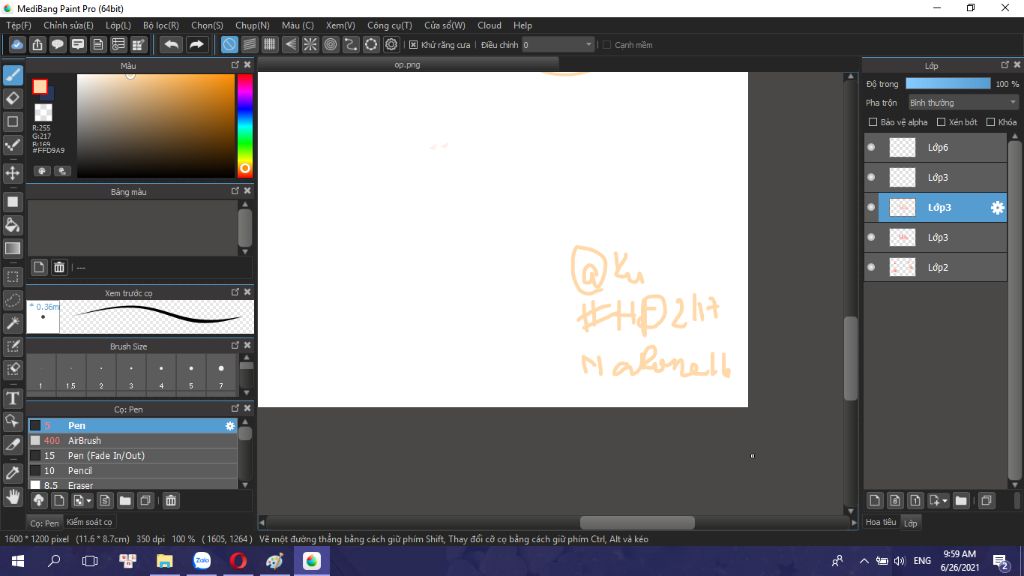
Task: Click the Undo arrow
Action: 171,44
